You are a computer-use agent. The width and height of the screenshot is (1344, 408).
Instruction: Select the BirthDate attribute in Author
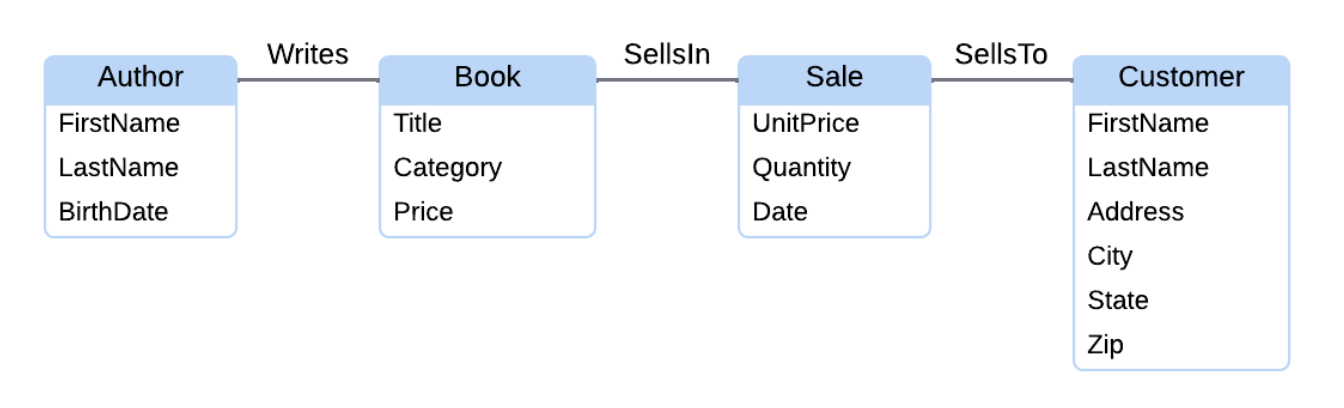coord(113,212)
